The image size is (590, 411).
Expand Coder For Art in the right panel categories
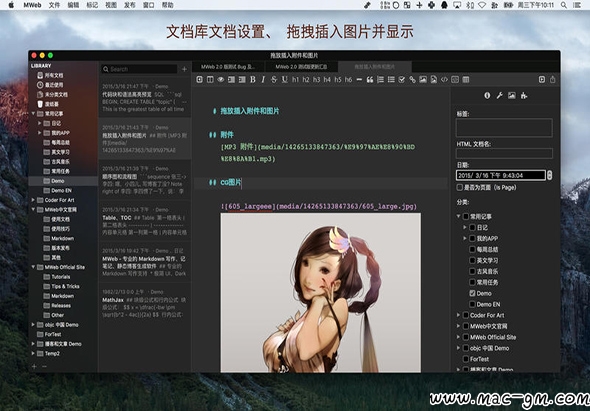[x=459, y=315]
